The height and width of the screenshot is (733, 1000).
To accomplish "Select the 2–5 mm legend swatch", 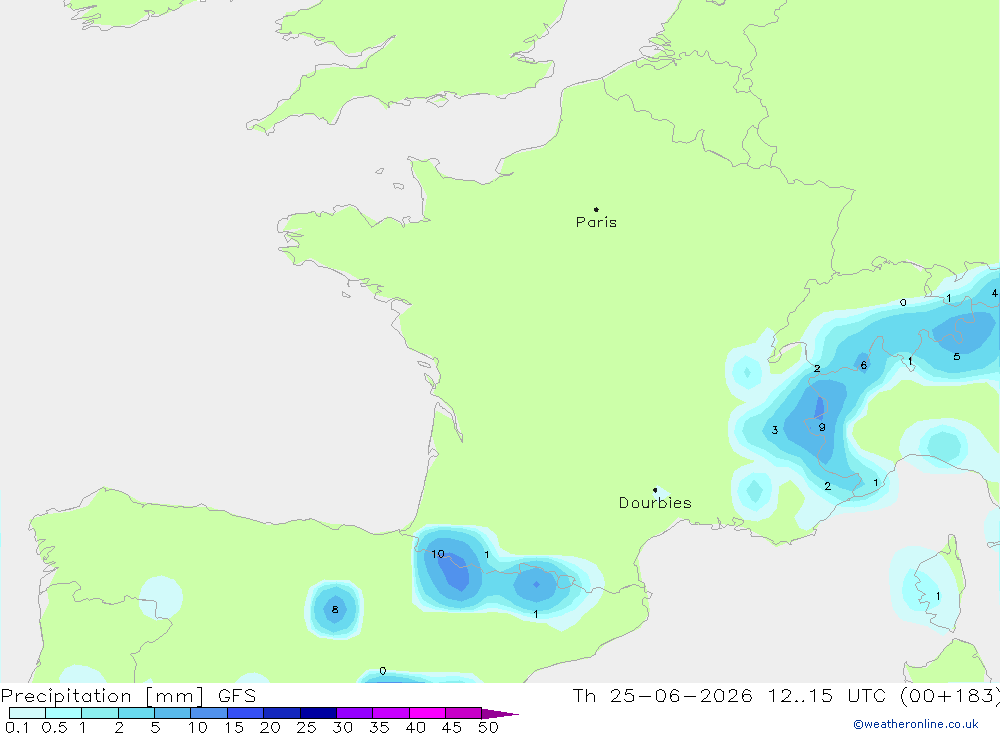I will [x=136, y=713].
